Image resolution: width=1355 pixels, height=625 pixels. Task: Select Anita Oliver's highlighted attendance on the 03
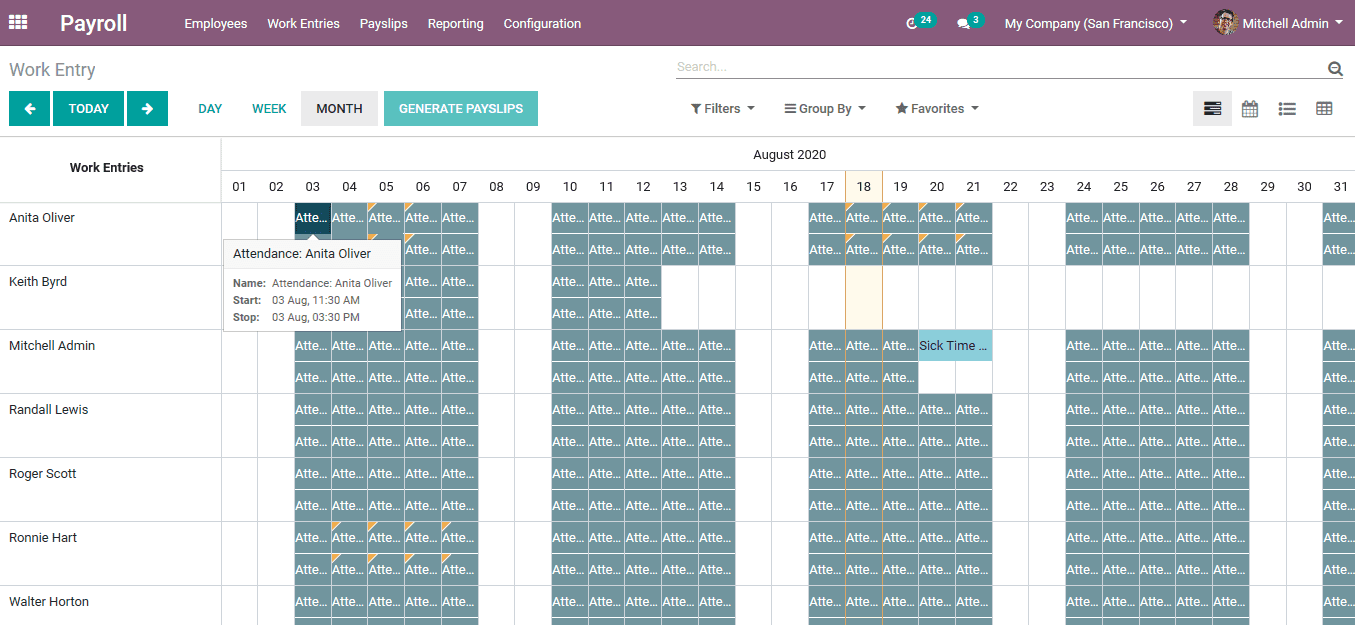click(312, 218)
